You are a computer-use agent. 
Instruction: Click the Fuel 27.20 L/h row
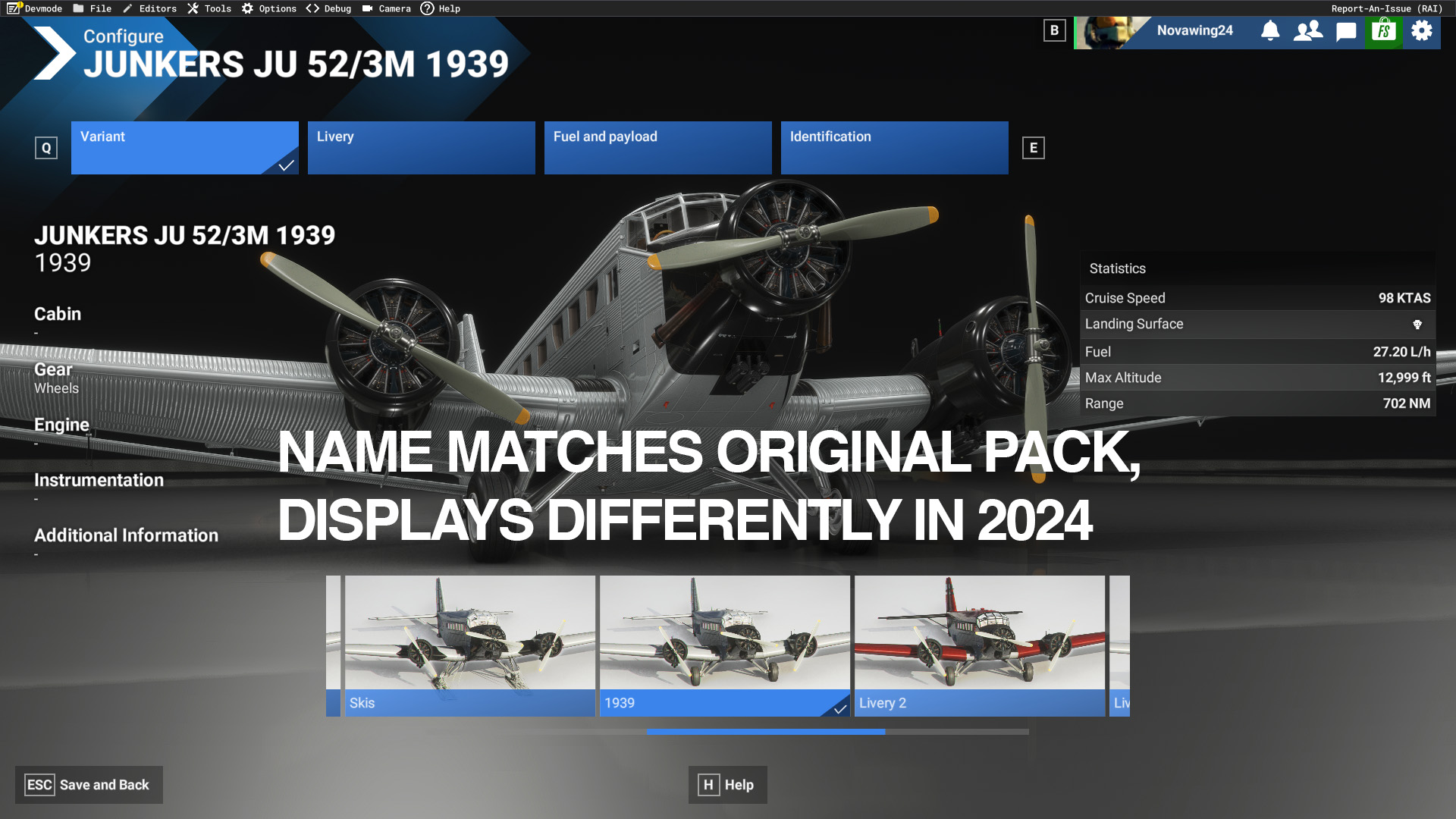point(1257,352)
